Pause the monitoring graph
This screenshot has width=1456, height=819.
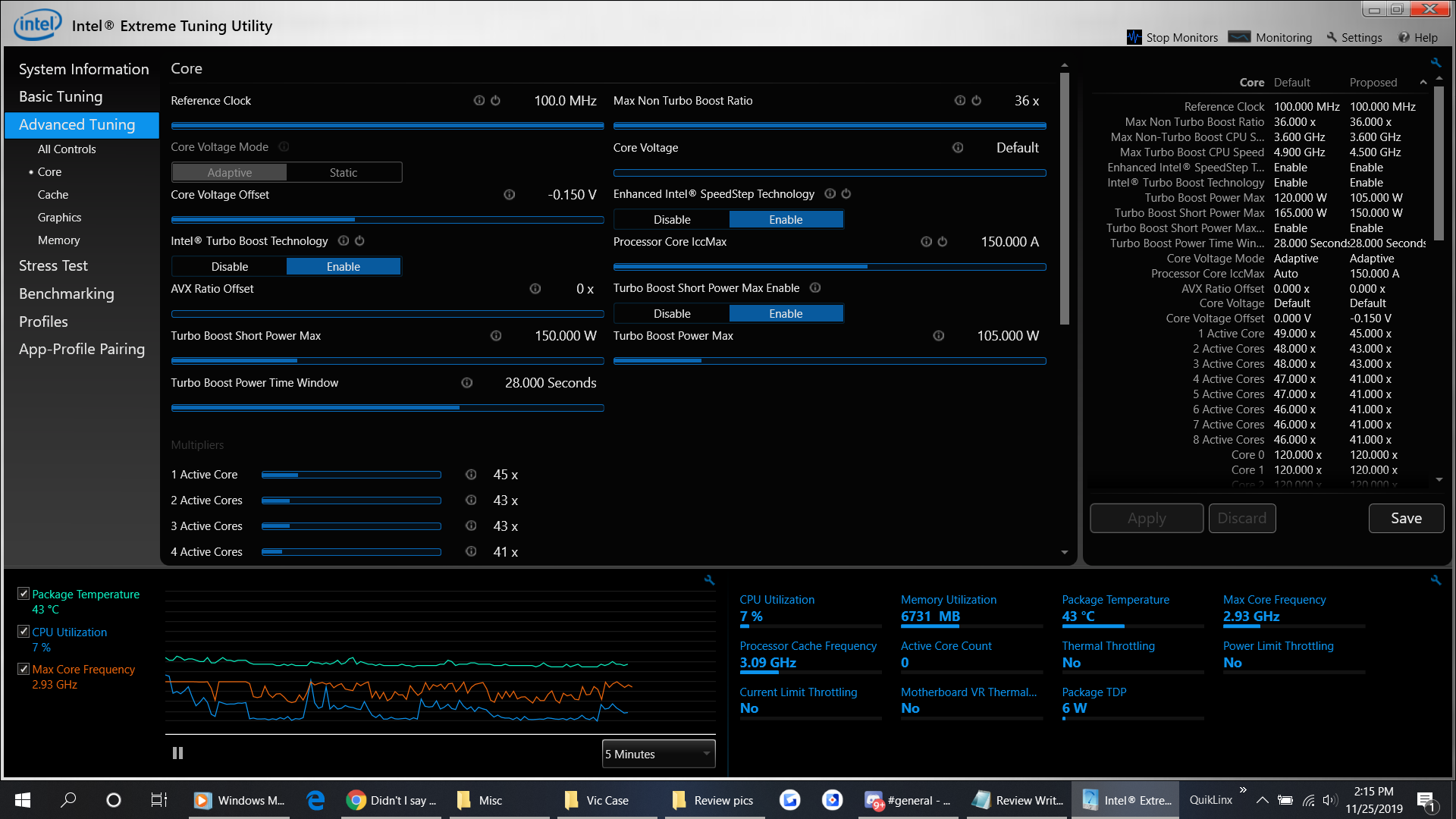pos(177,753)
